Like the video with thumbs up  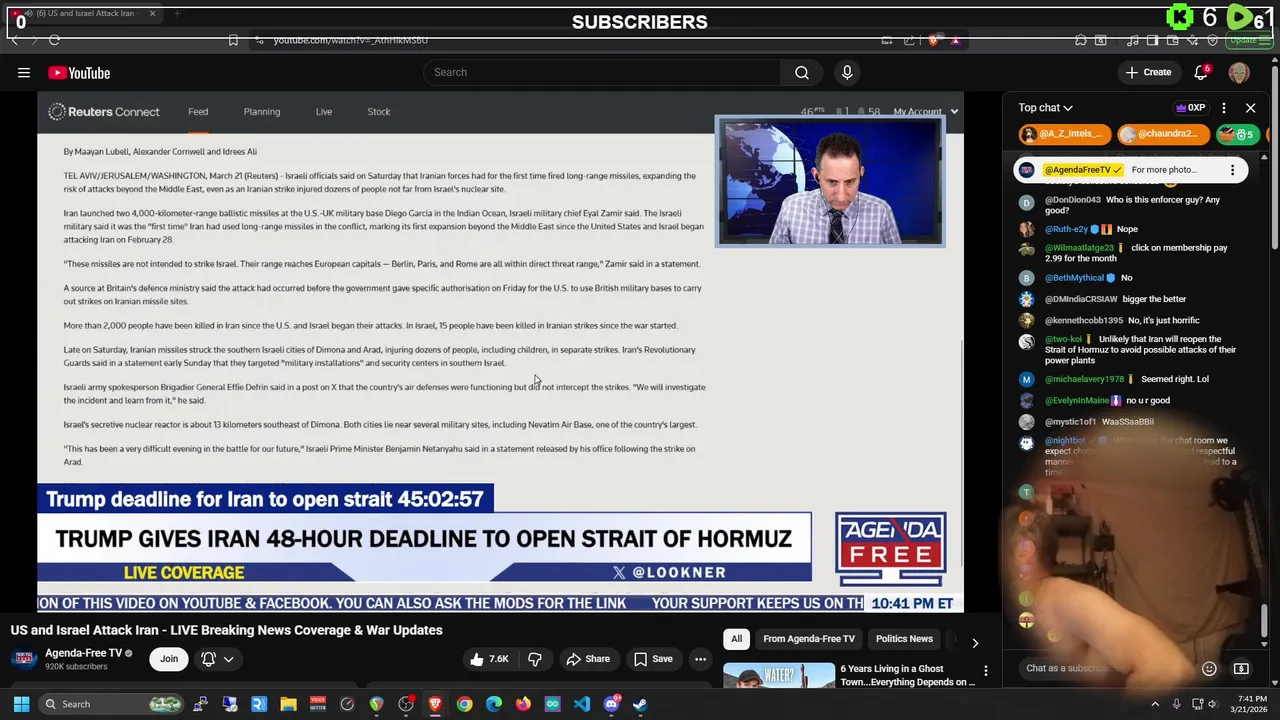(489, 659)
